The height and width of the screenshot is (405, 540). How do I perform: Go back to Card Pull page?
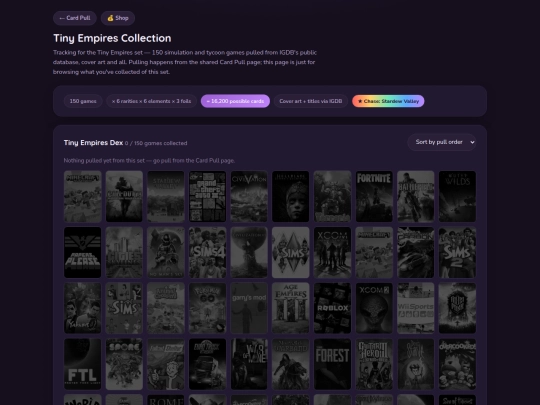coord(75,18)
